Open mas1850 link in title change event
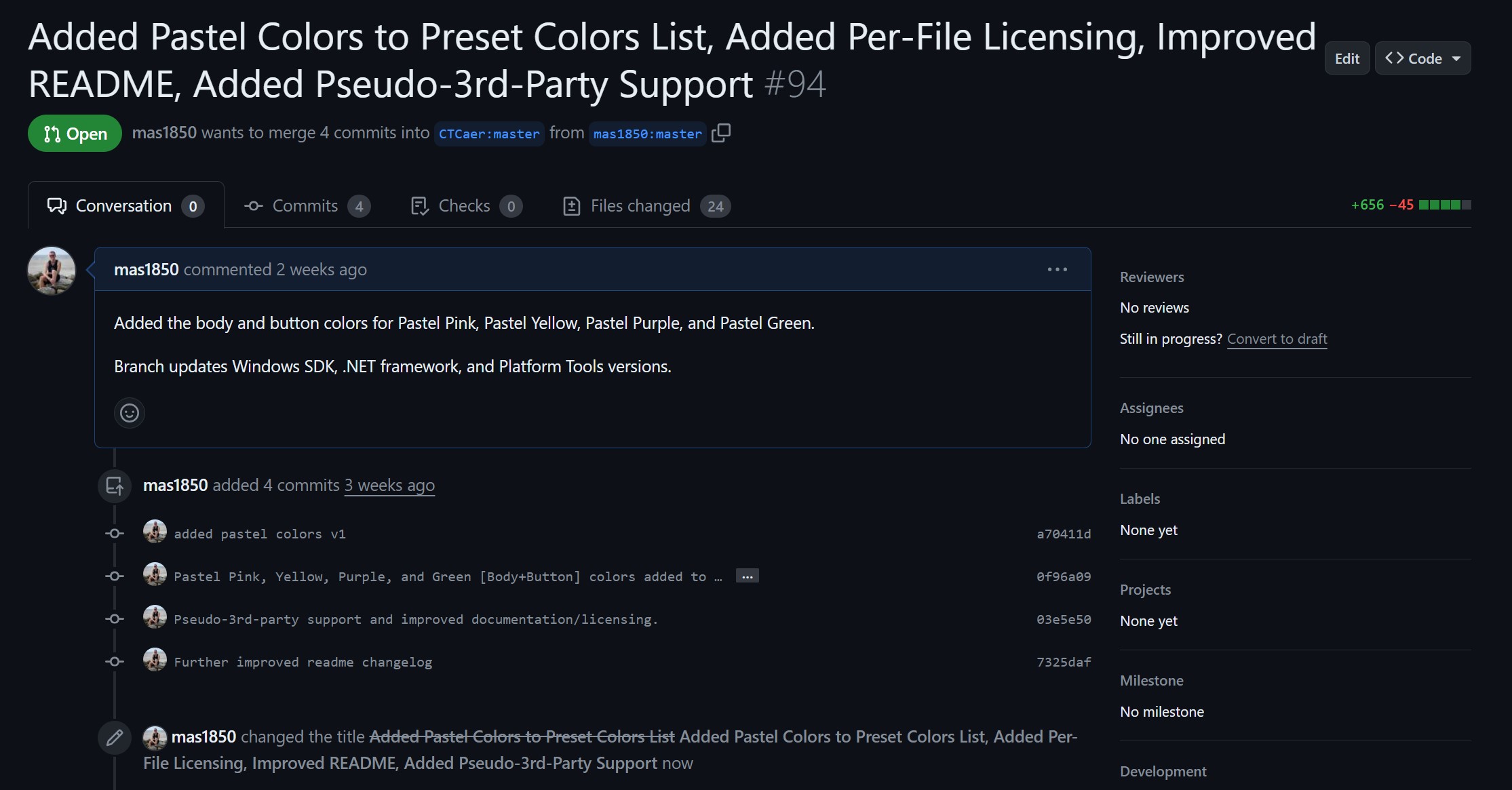 pos(203,736)
